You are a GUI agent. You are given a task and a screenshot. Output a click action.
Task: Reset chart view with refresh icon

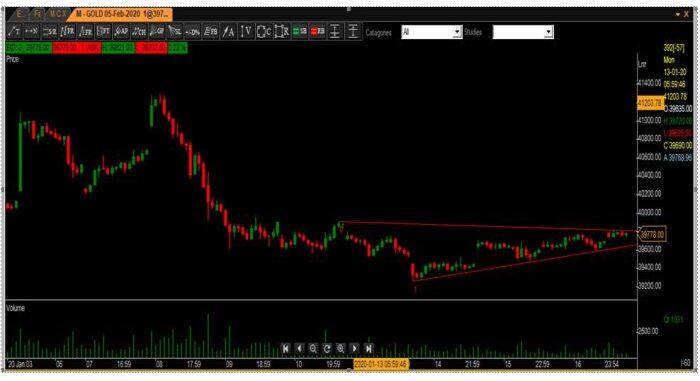tap(327, 348)
